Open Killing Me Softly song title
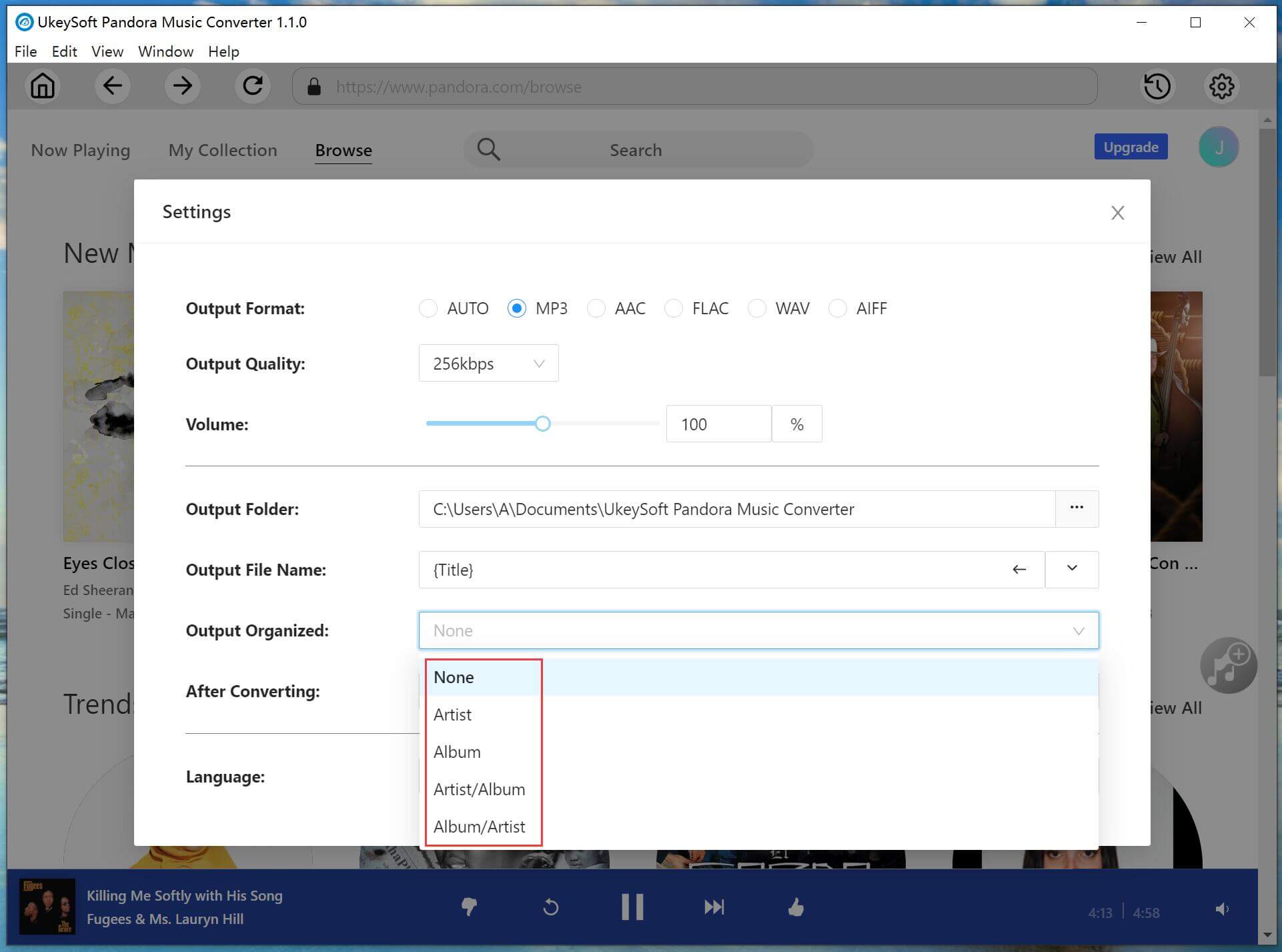 185,895
